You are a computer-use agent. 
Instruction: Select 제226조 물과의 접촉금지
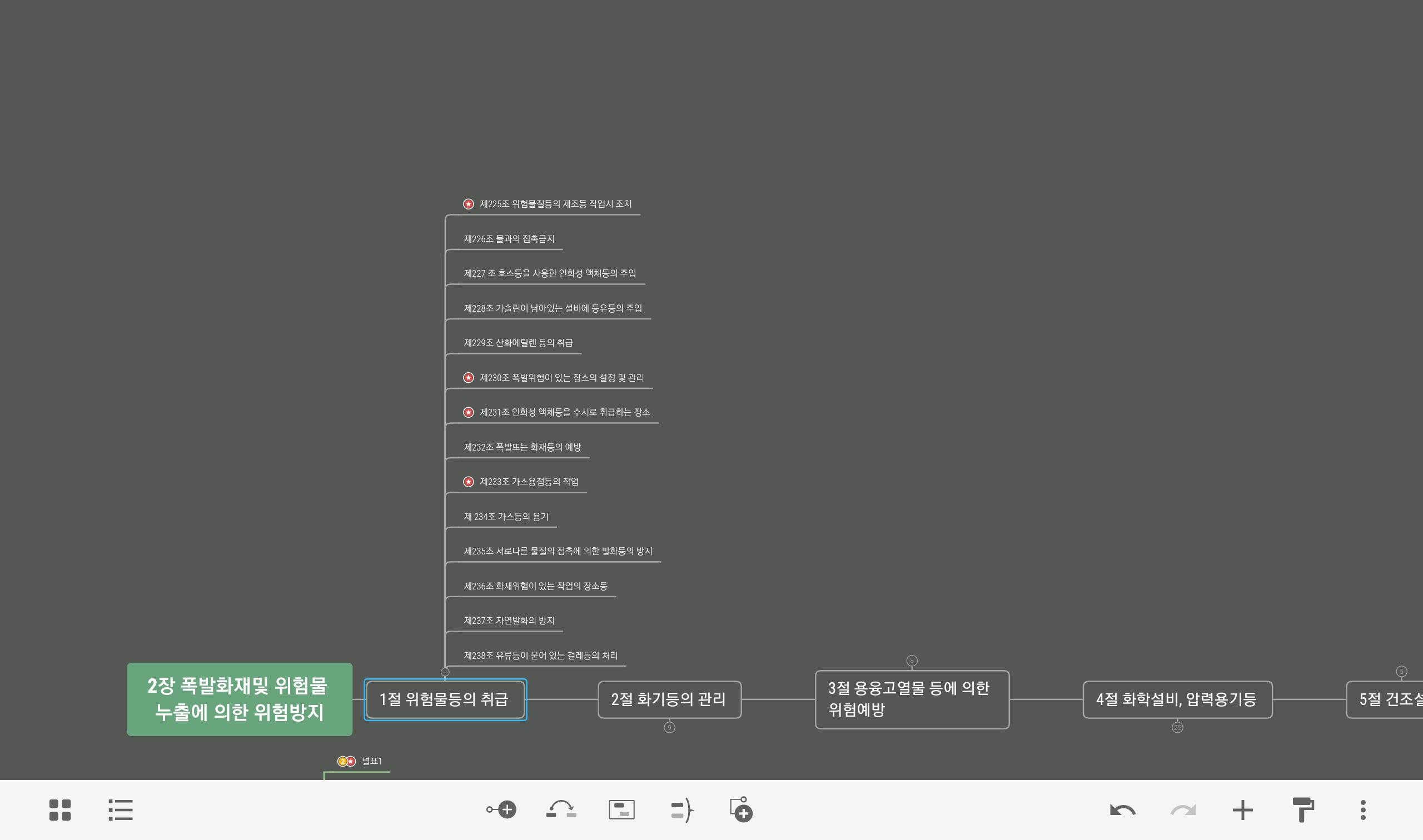pyautogui.click(x=509, y=239)
